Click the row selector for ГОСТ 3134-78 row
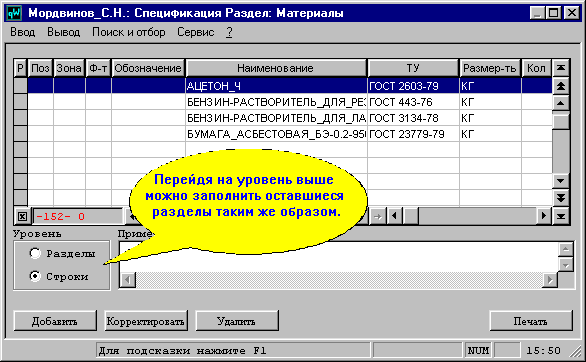The width and height of the screenshot is (586, 362). 21,118
